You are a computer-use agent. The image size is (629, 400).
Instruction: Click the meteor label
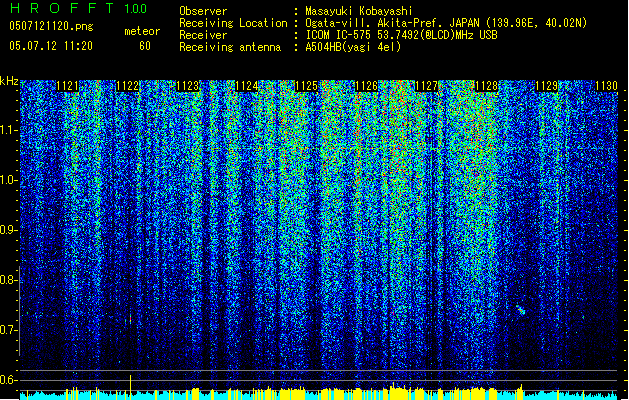tap(142, 31)
